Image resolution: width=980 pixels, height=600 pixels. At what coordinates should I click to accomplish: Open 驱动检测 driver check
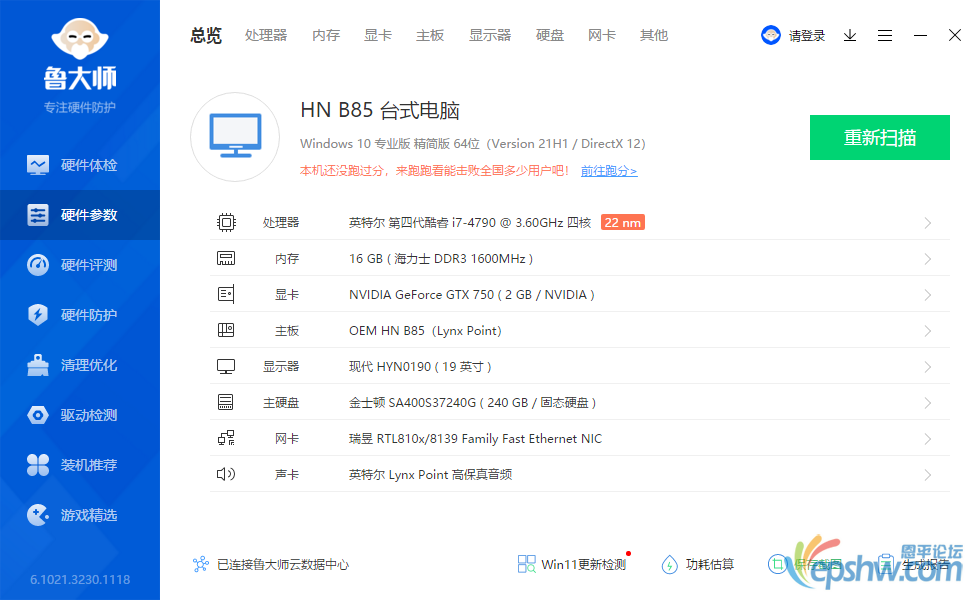coord(80,415)
